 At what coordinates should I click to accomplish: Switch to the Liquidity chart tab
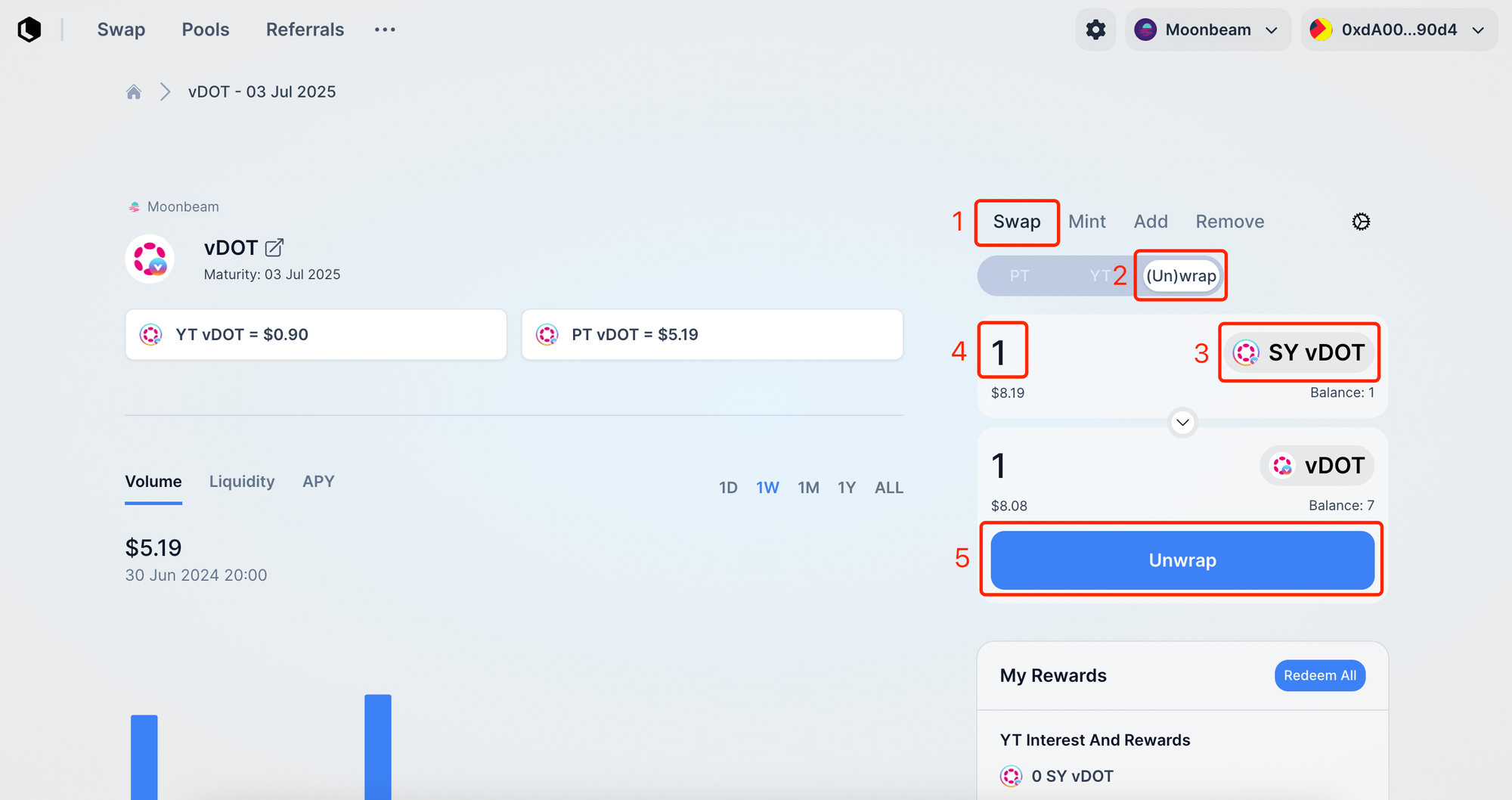[242, 482]
